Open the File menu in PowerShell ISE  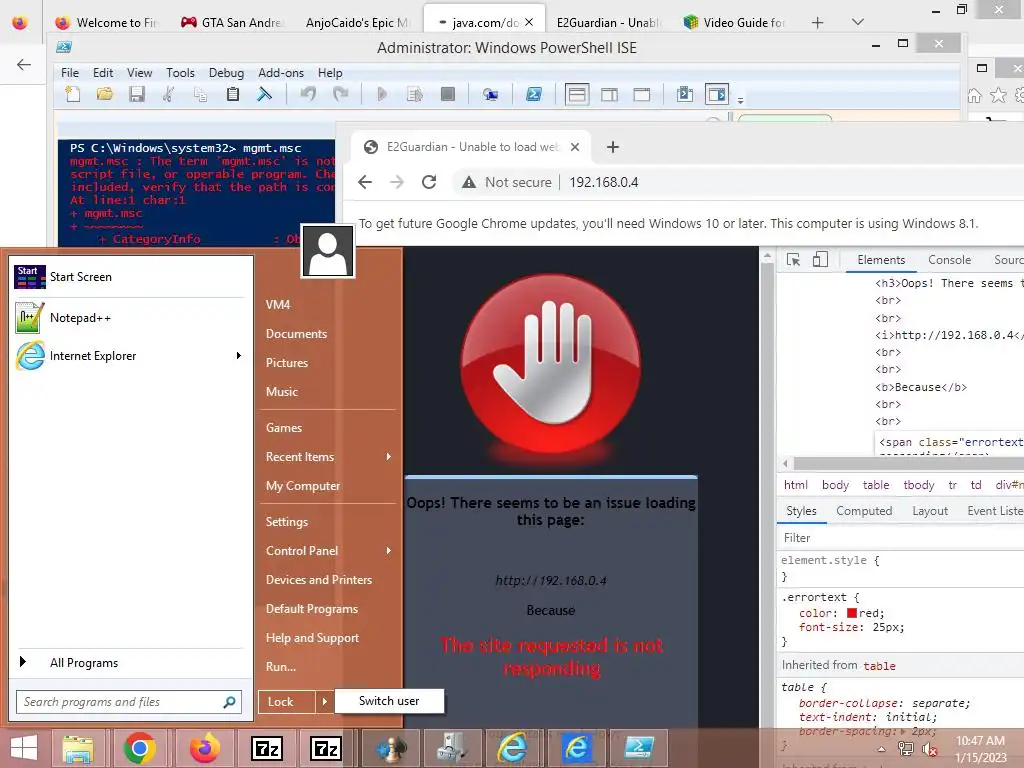point(70,72)
